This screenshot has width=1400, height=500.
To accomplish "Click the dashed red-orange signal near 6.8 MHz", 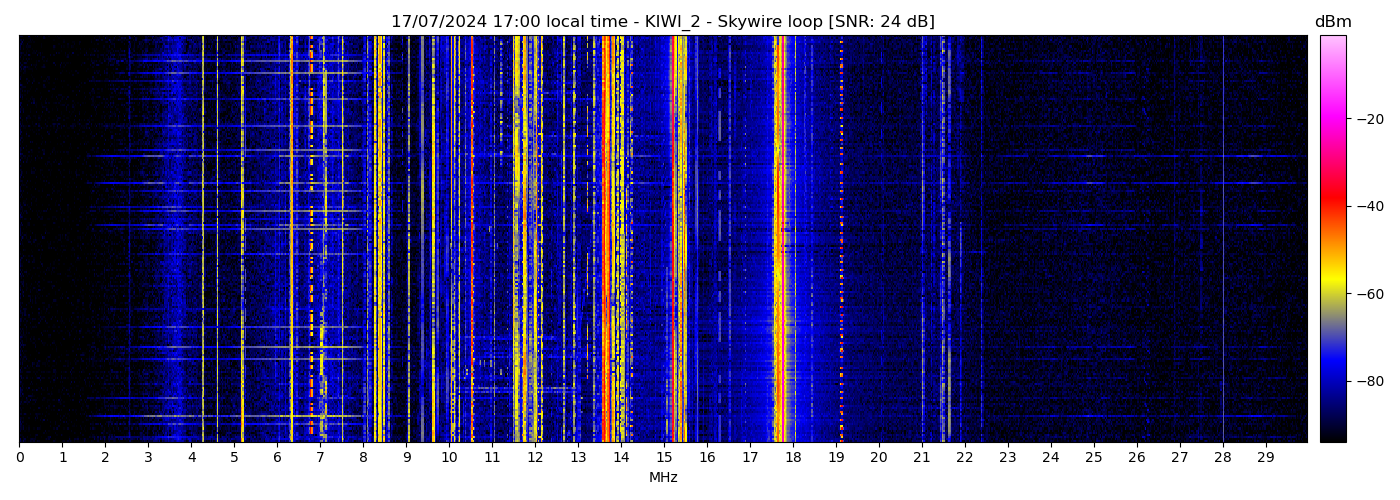I will coord(311,240).
